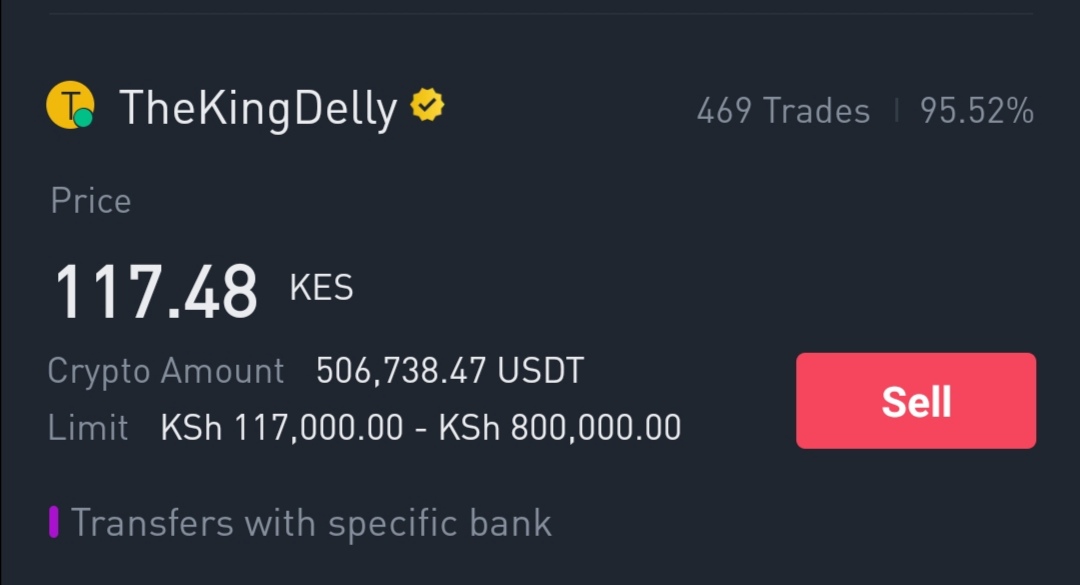Click the 469 Trades count
Viewport: 1080px width, 585px height.
coord(783,110)
